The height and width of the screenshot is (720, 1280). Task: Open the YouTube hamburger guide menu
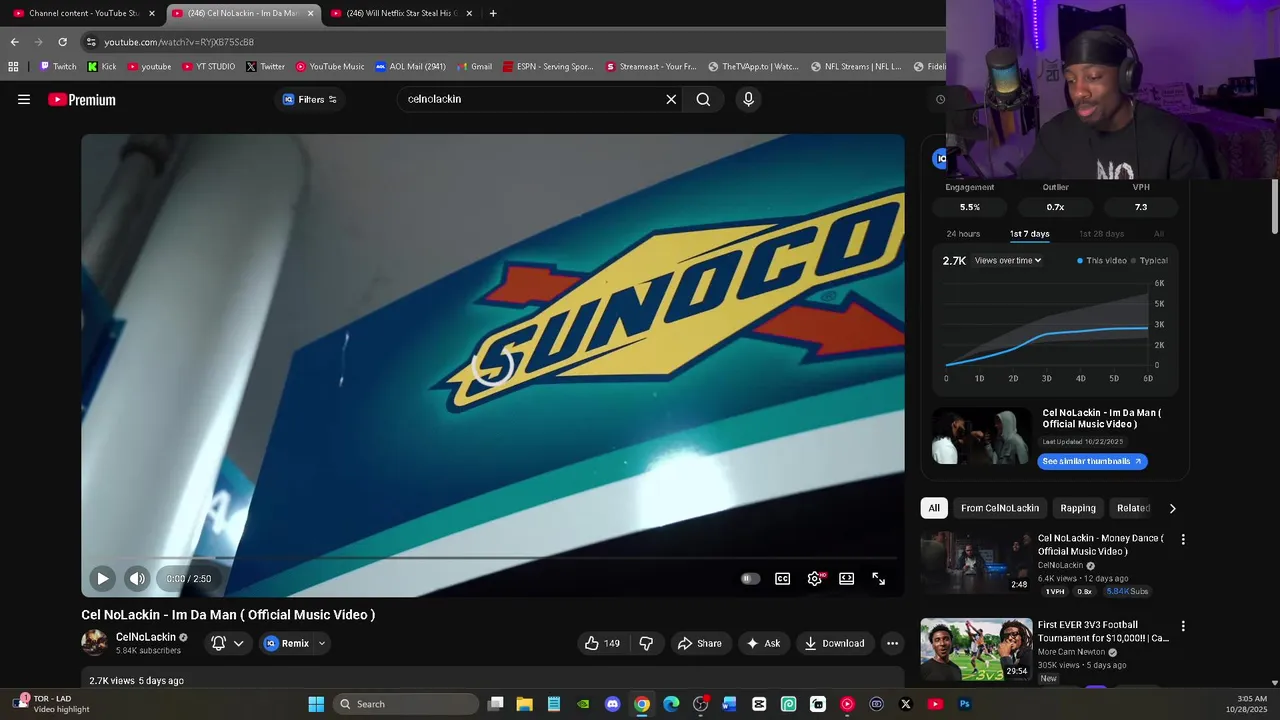point(24,99)
